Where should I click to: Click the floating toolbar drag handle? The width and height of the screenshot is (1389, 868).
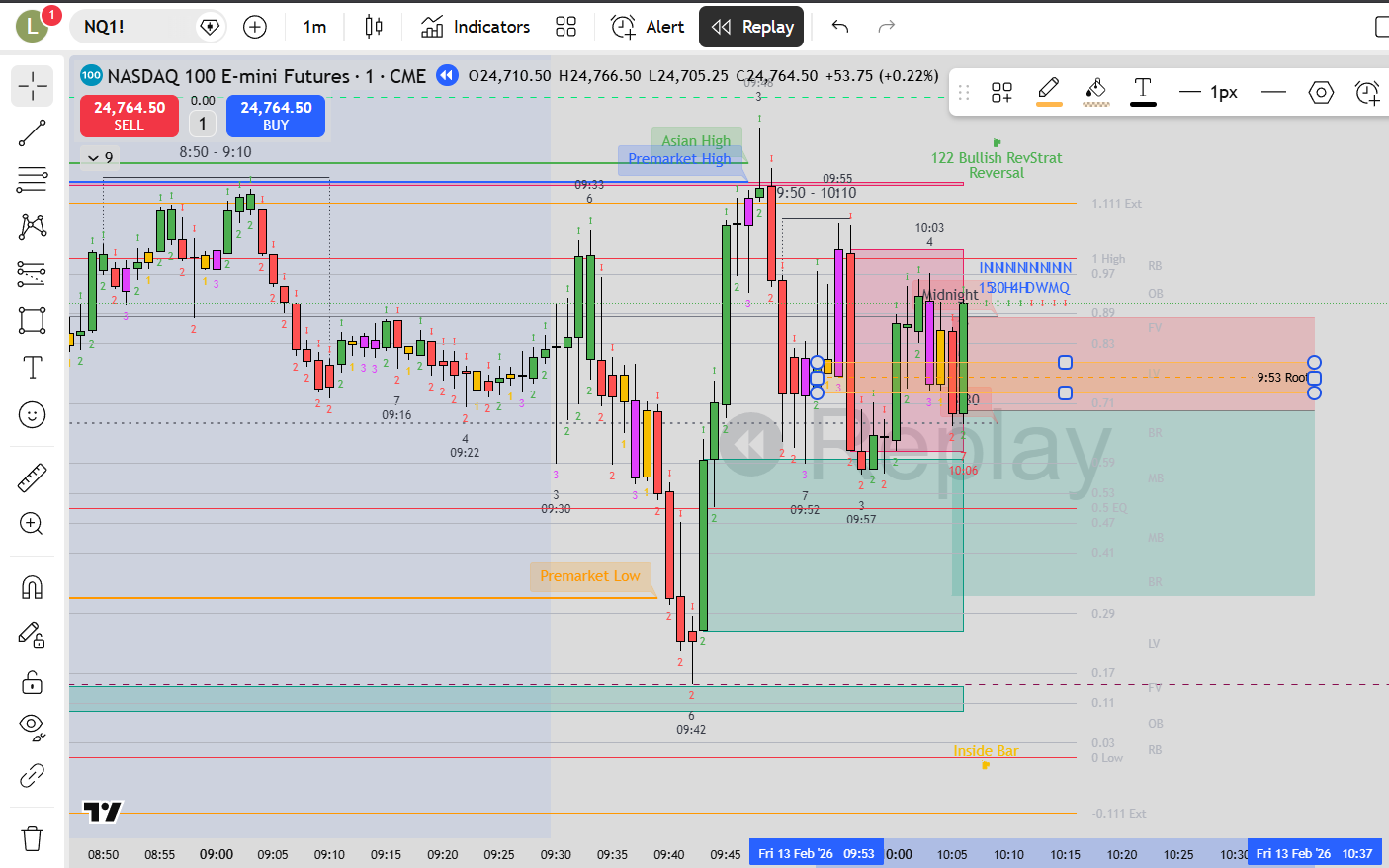pyautogui.click(x=964, y=92)
